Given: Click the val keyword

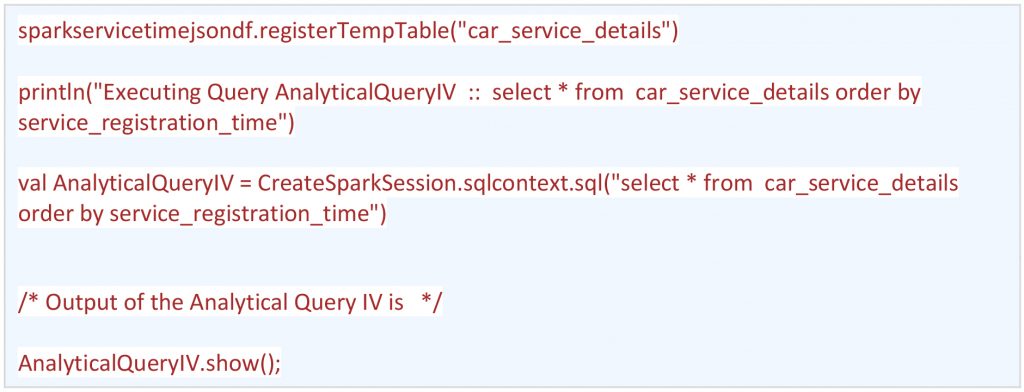Looking at the screenshot, I should click(33, 184).
